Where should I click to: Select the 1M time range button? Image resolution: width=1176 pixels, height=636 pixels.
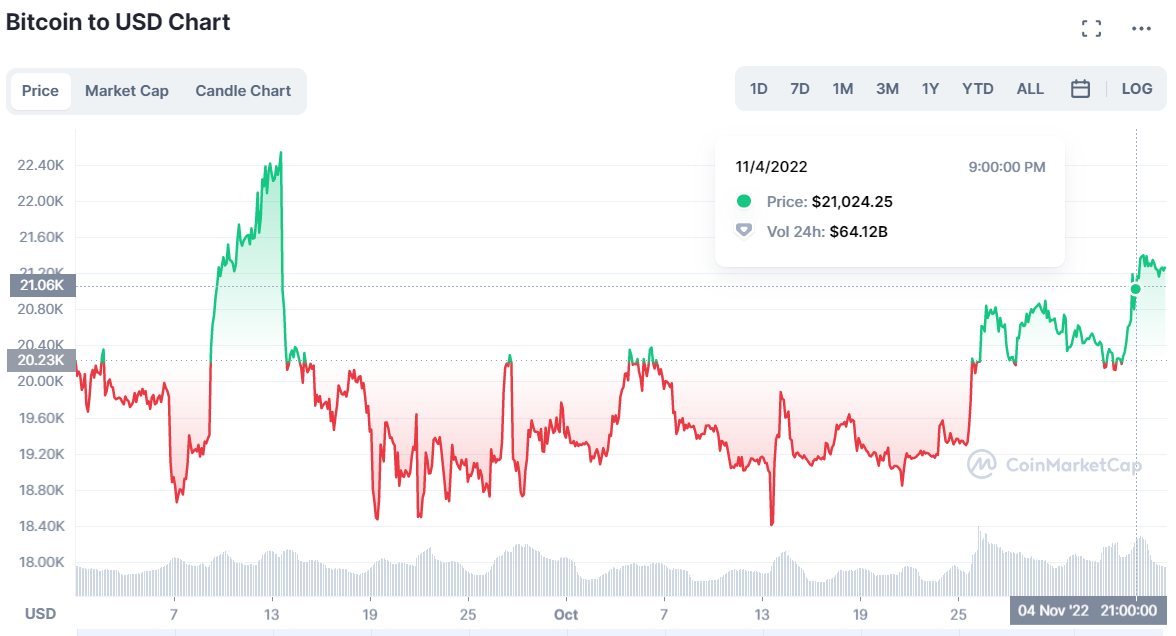coord(843,88)
